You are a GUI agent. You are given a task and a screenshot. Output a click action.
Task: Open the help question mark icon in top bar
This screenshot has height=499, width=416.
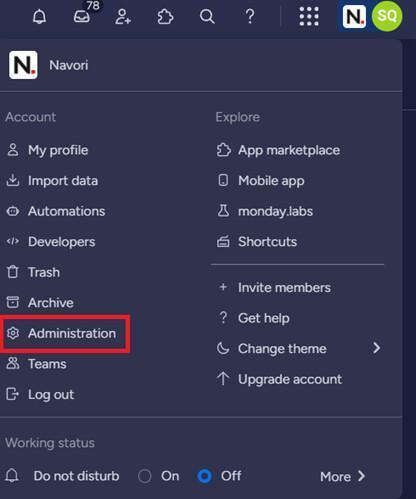[250, 16]
